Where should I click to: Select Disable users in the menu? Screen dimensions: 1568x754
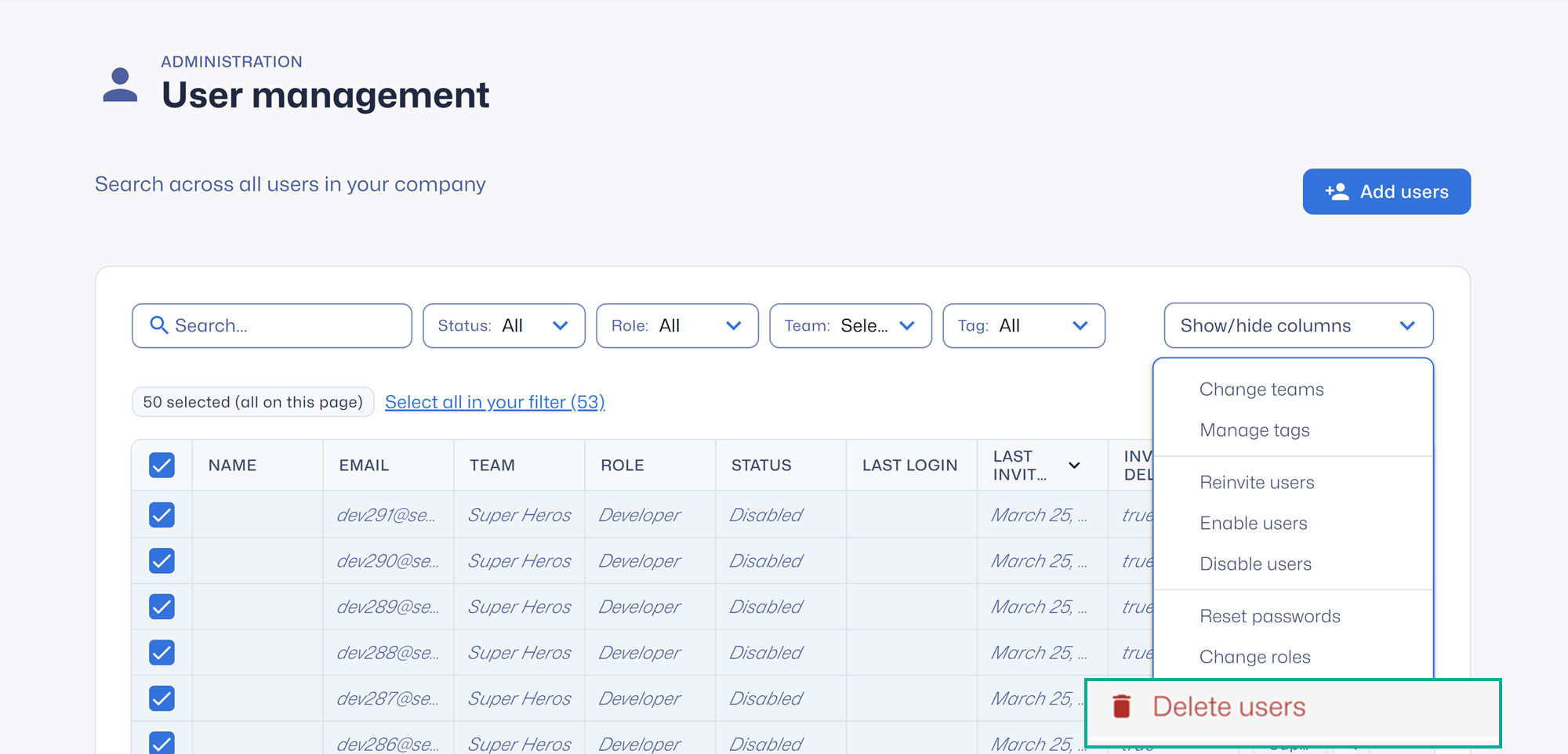(1255, 564)
